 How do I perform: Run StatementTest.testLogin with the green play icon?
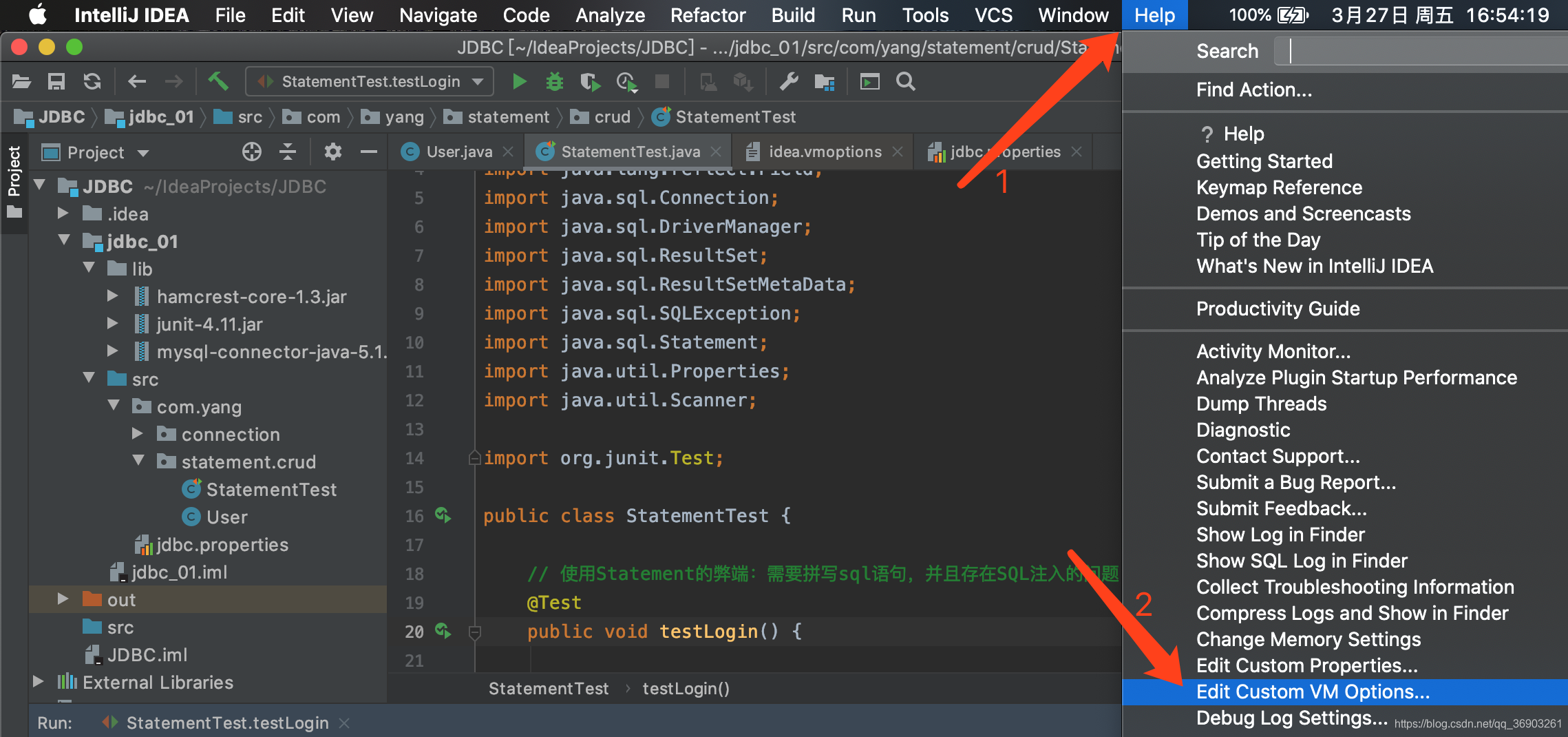pyautogui.click(x=520, y=82)
